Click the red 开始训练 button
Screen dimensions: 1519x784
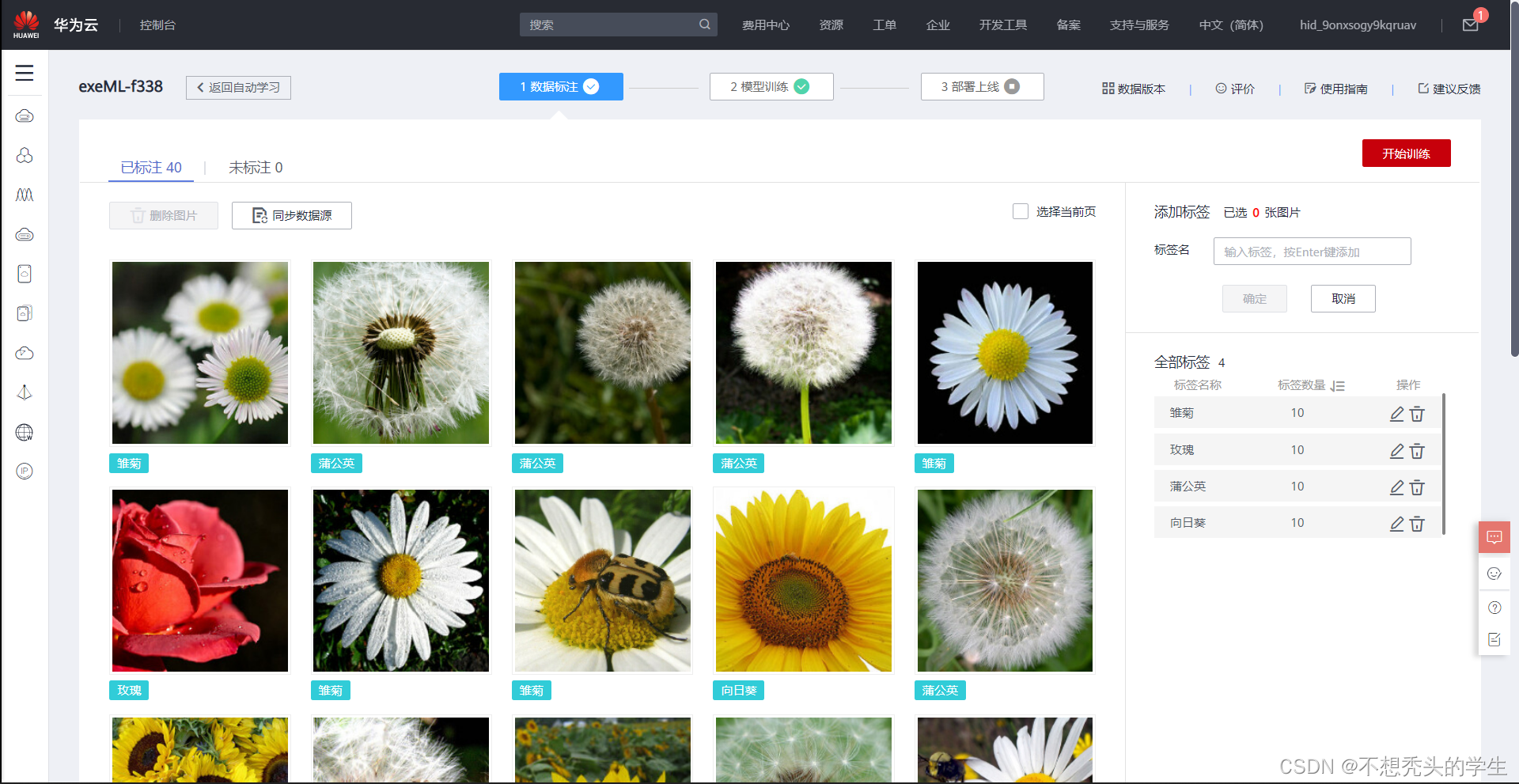tap(1406, 153)
